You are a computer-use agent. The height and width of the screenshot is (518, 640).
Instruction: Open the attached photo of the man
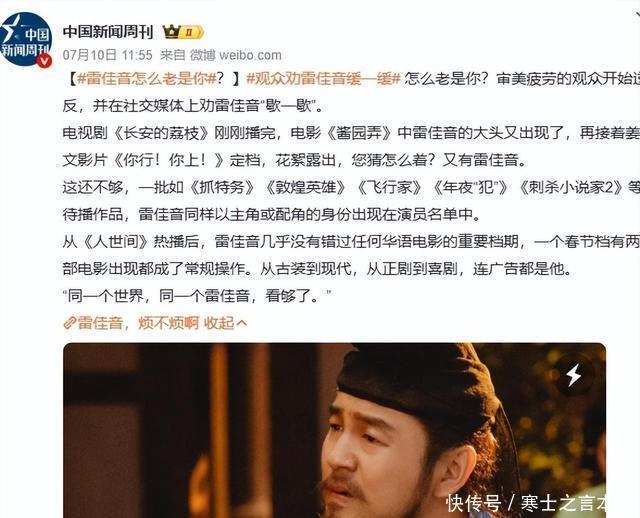(x=334, y=430)
